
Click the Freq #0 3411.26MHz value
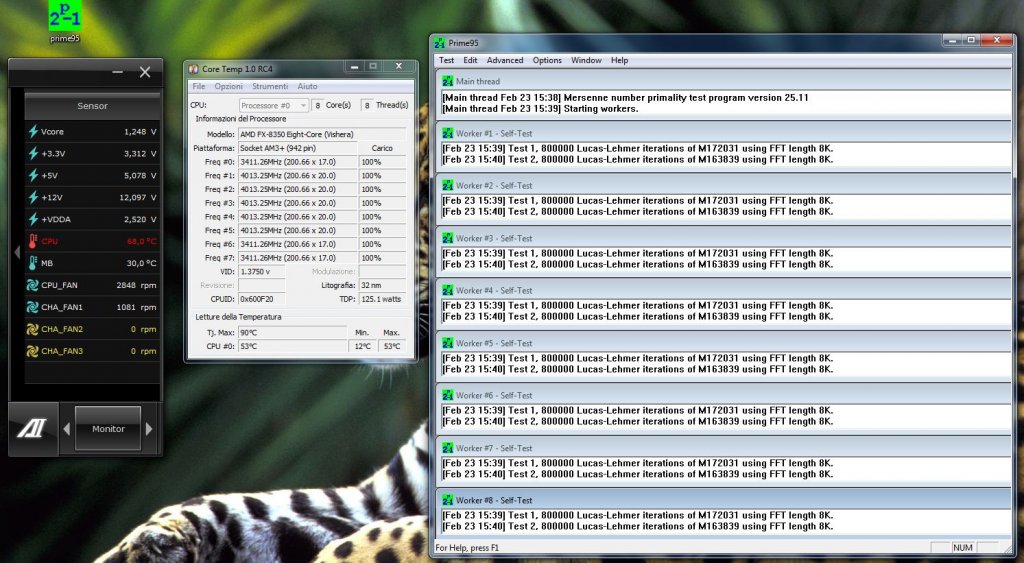298,161
